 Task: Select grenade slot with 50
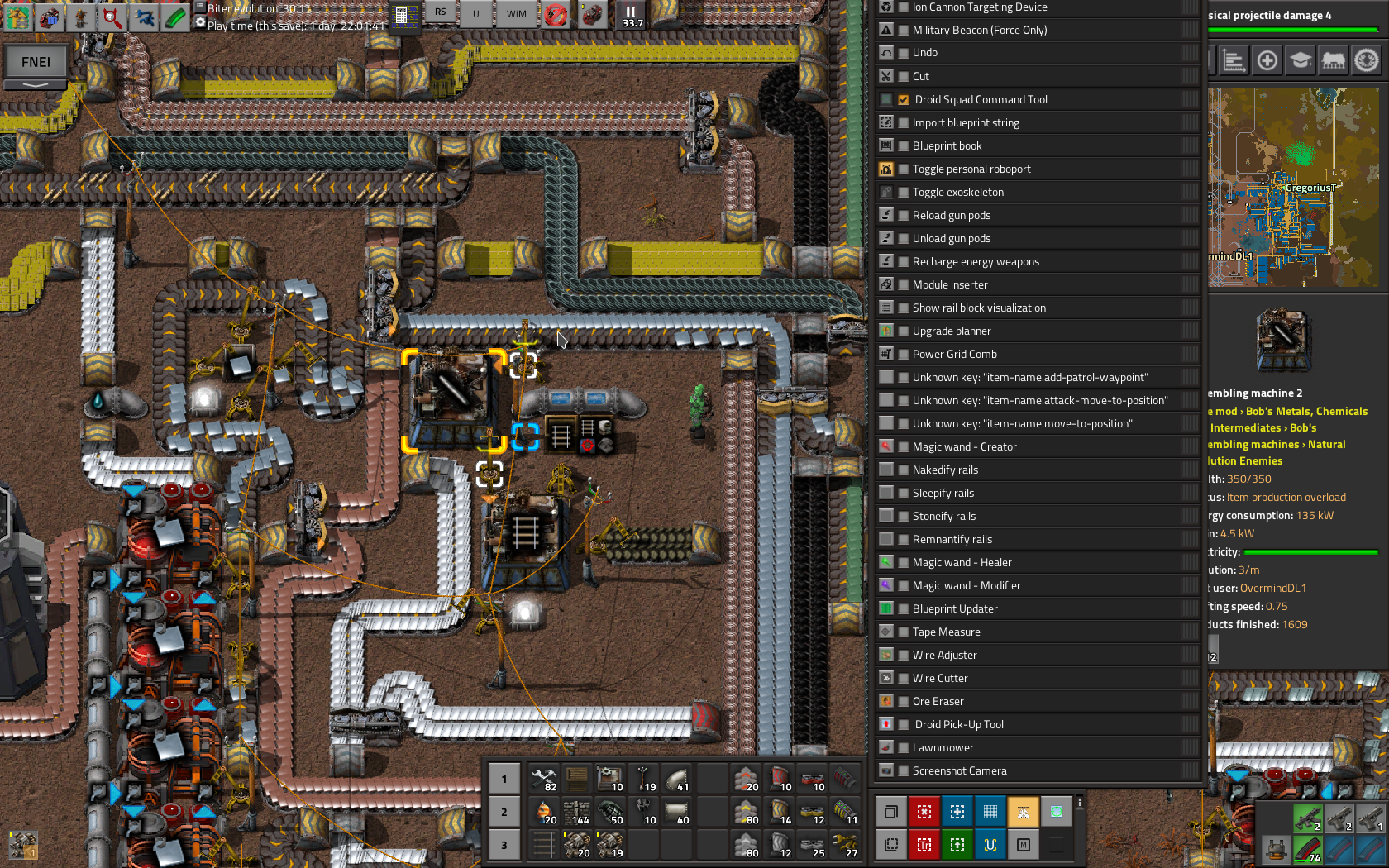pyautogui.click(x=610, y=812)
